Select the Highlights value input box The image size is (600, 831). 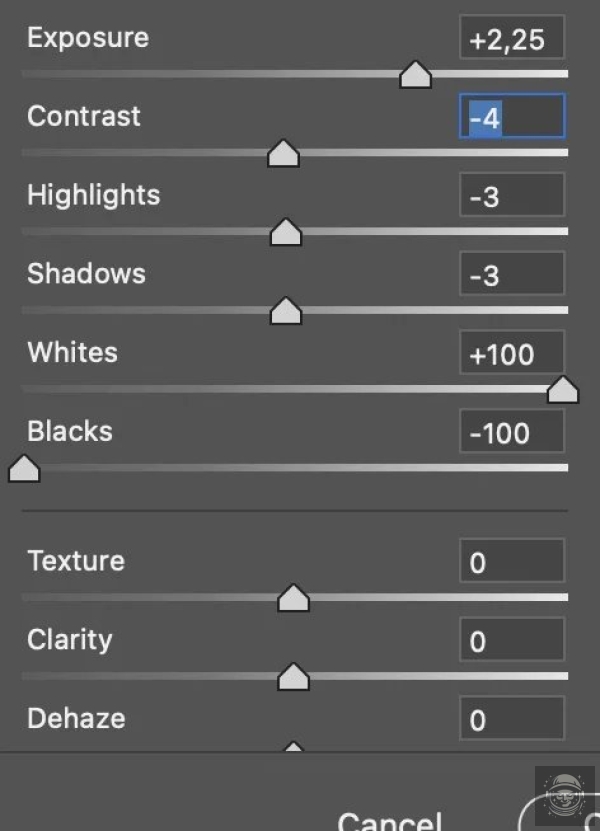coord(511,196)
